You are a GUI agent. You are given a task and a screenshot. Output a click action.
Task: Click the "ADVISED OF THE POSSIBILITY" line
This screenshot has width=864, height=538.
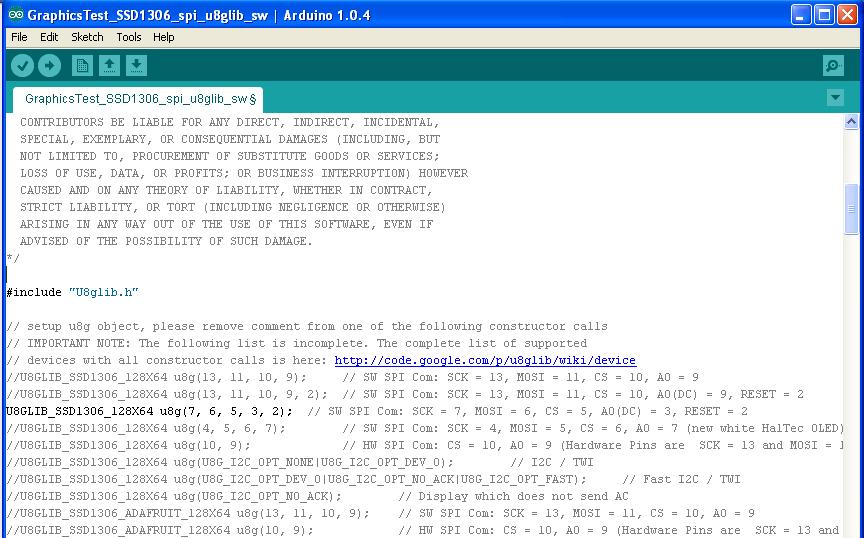coord(166,241)
